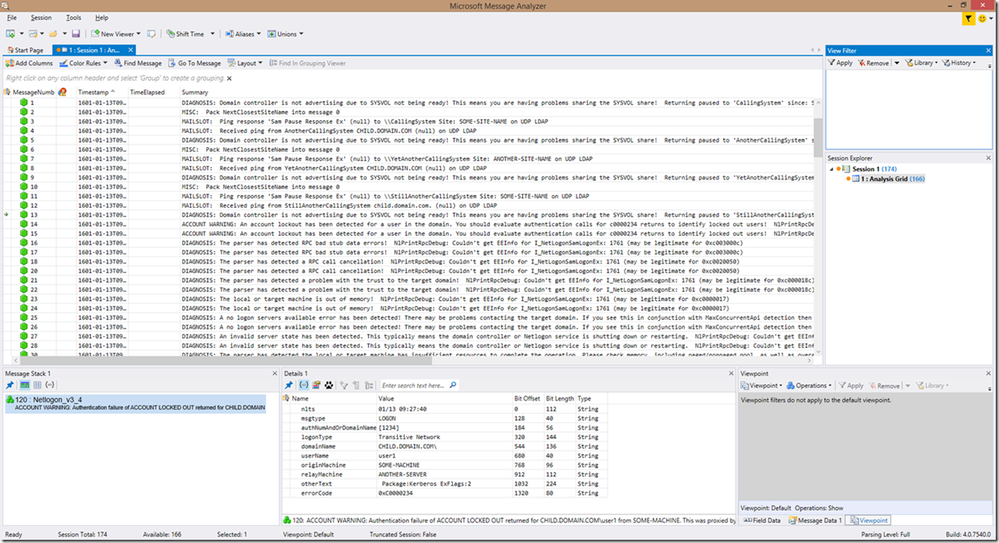
Task: Switch to the Start Page tab
Action: click(x=25, y=50)
